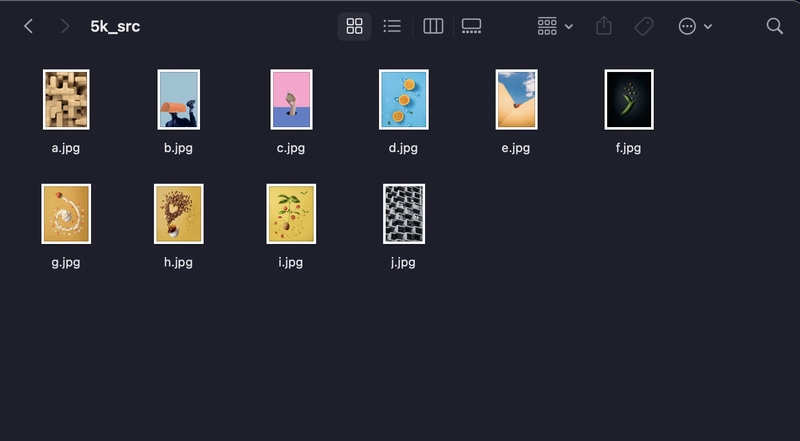Click the b.jpg file name

(x=179, y=148)
